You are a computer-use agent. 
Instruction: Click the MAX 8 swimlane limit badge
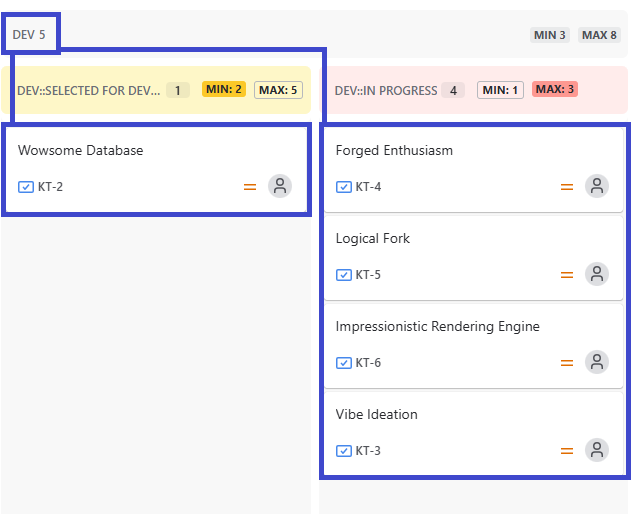(x=599, y=35)
